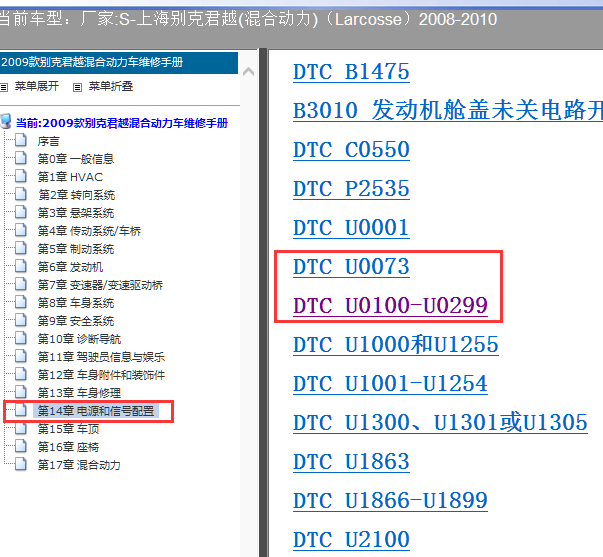Open 第17章 混合动力
This screenshot has height=557, width=603.
[79, 465]
